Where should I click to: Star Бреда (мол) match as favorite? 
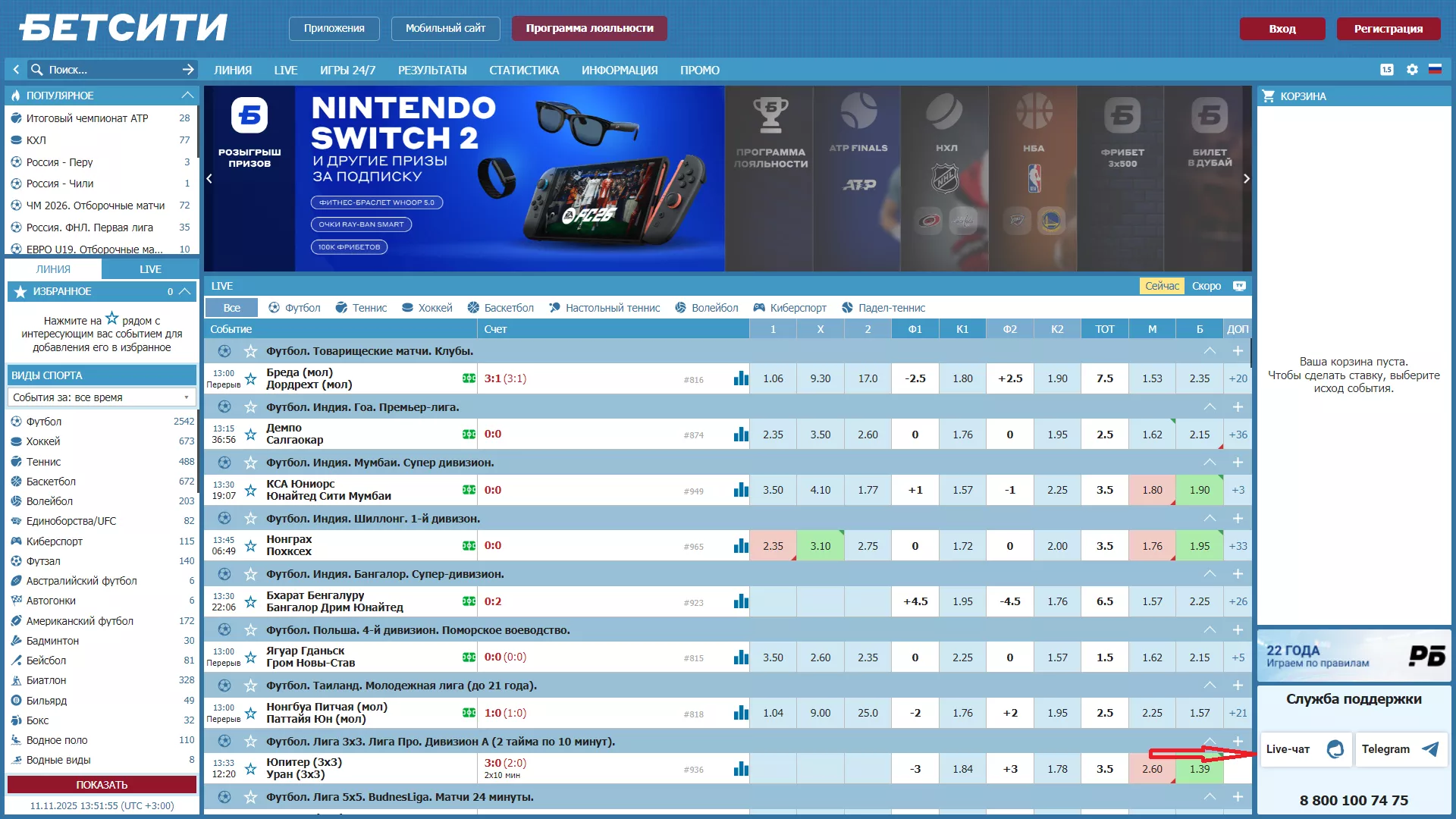point(250,378)
